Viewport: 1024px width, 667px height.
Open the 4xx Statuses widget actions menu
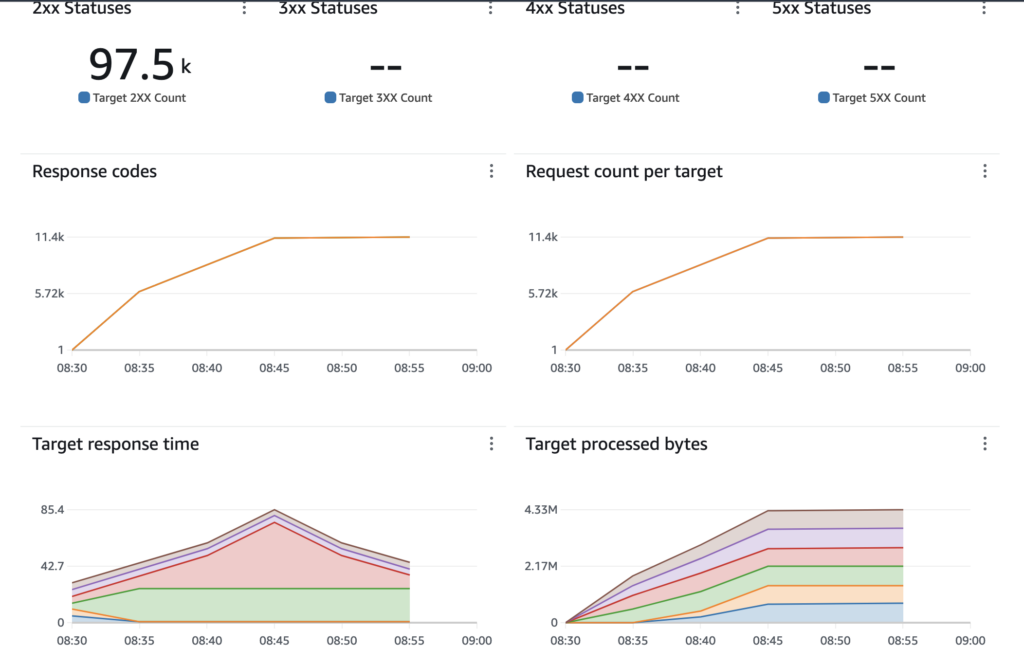pyautogui.click(x=738, y=9)
